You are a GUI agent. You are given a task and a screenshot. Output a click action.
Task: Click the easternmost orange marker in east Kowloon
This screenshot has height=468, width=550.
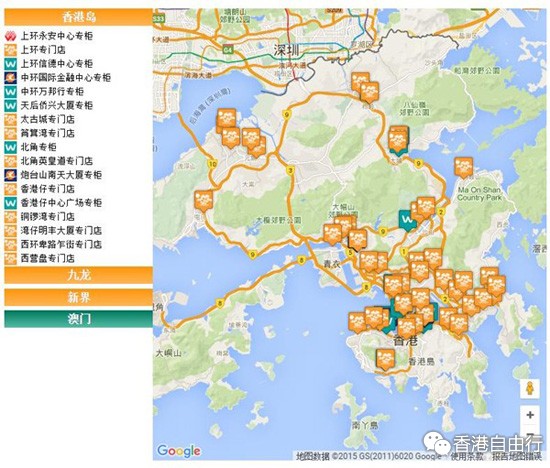496,286
